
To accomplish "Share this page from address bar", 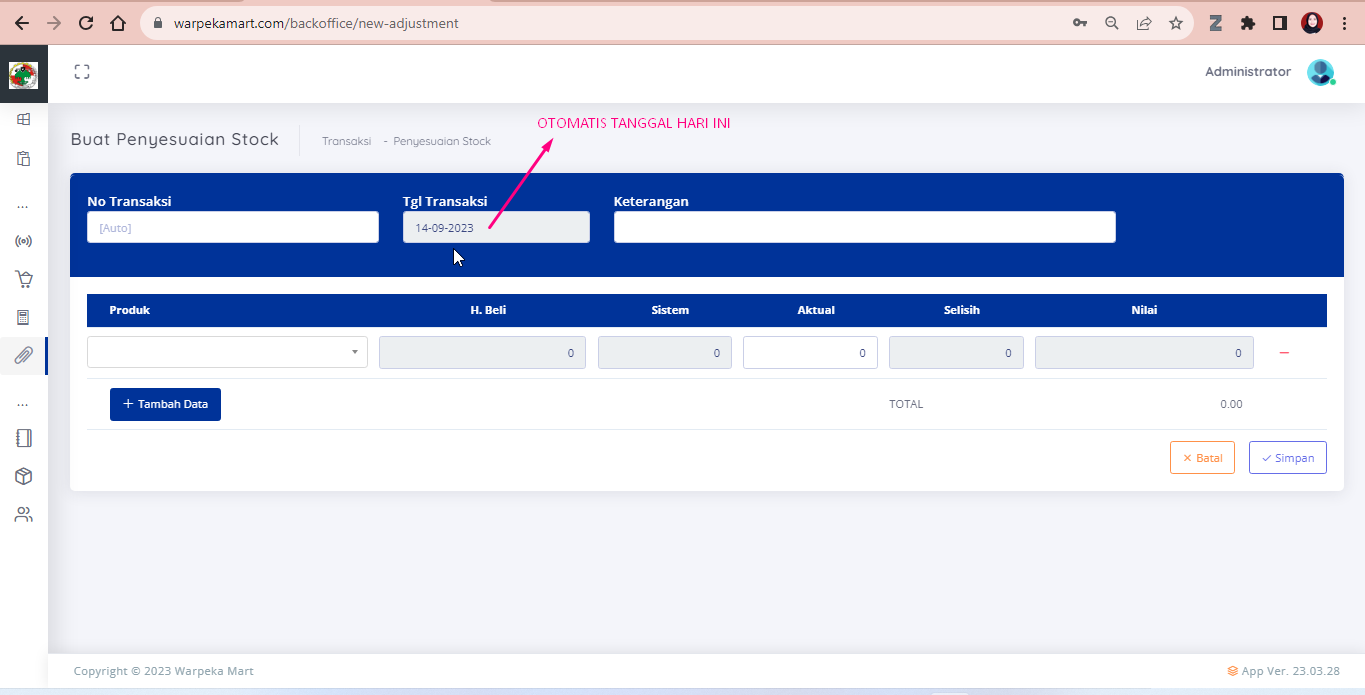I will [1144, 23].
